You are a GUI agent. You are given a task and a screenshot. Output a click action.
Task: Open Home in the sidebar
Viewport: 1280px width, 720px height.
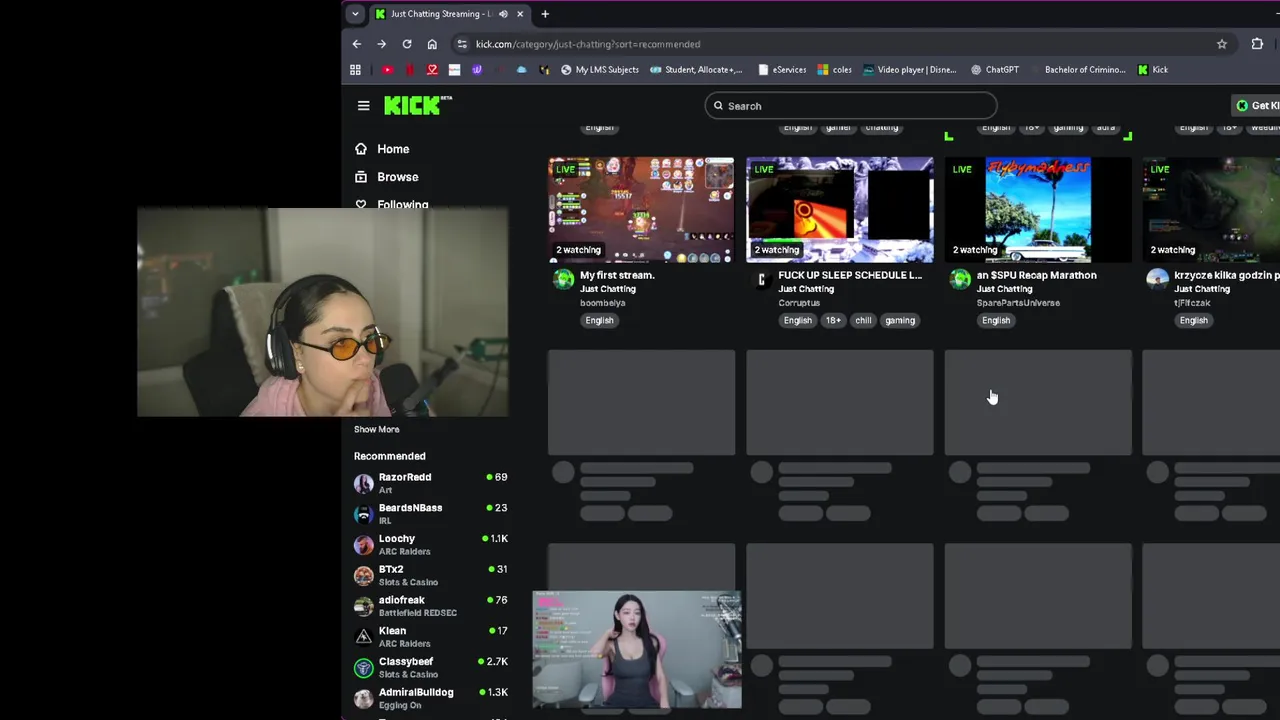(393, 149)
